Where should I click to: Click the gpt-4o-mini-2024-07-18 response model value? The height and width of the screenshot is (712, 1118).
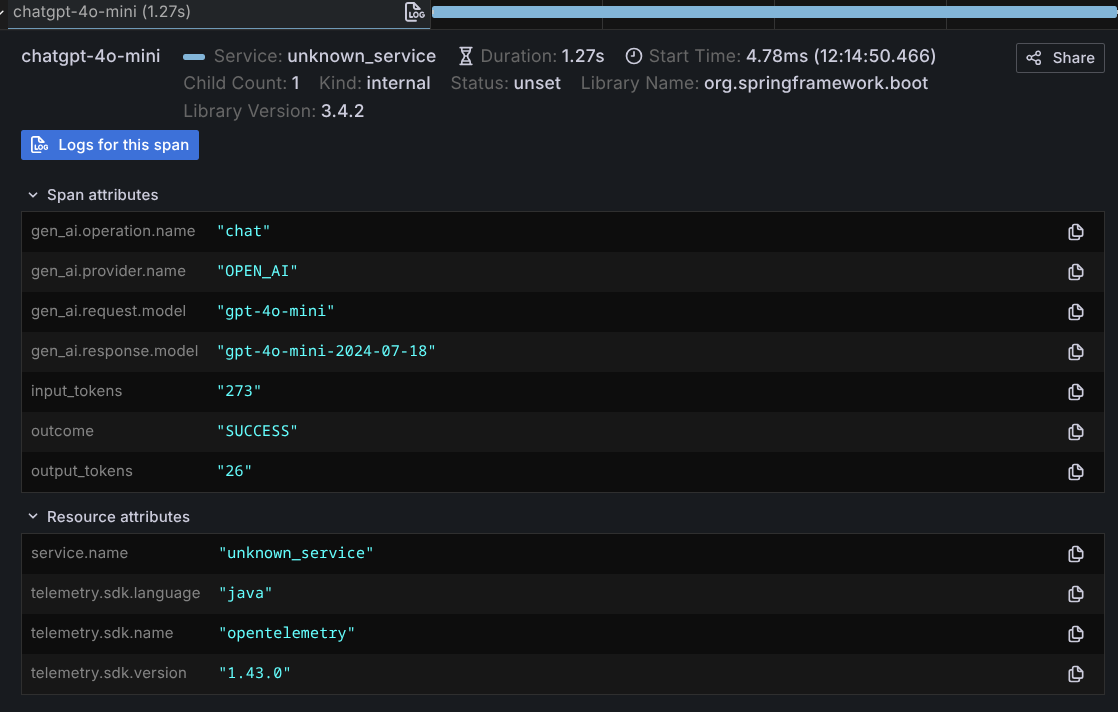[x=327, y=352]
